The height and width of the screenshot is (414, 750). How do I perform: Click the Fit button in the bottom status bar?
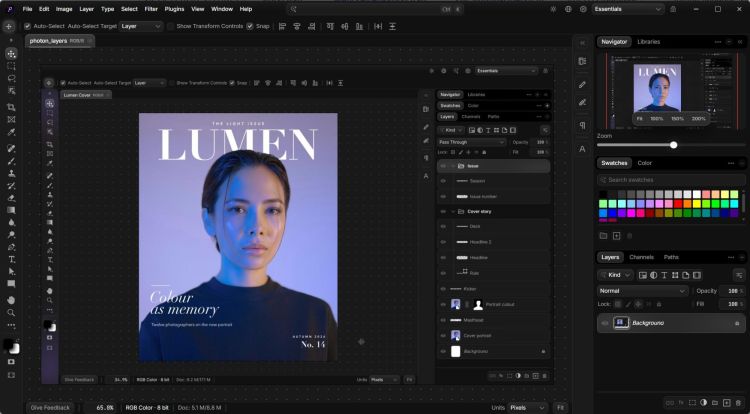tap(560, 408)
